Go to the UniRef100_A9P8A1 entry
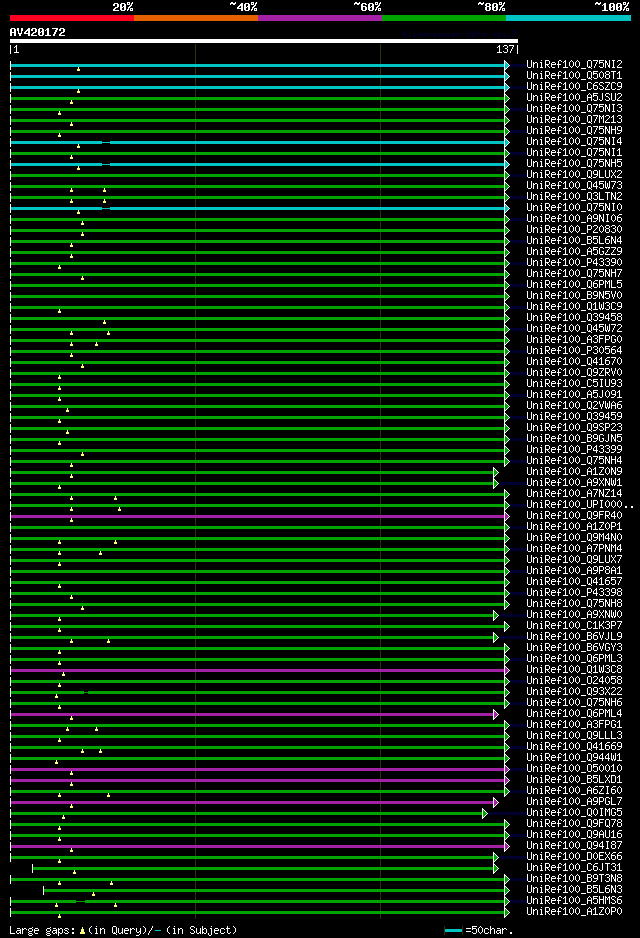640x938 pixels. (x=574, y=570)
